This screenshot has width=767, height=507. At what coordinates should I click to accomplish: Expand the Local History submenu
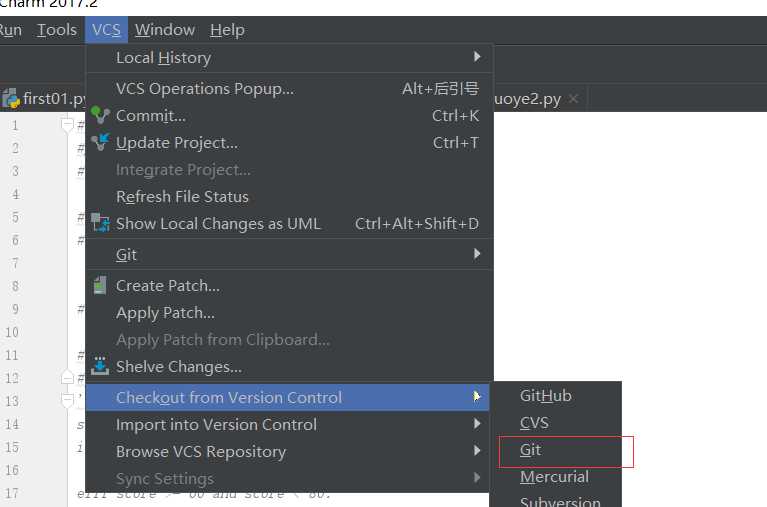click(289, 58)
